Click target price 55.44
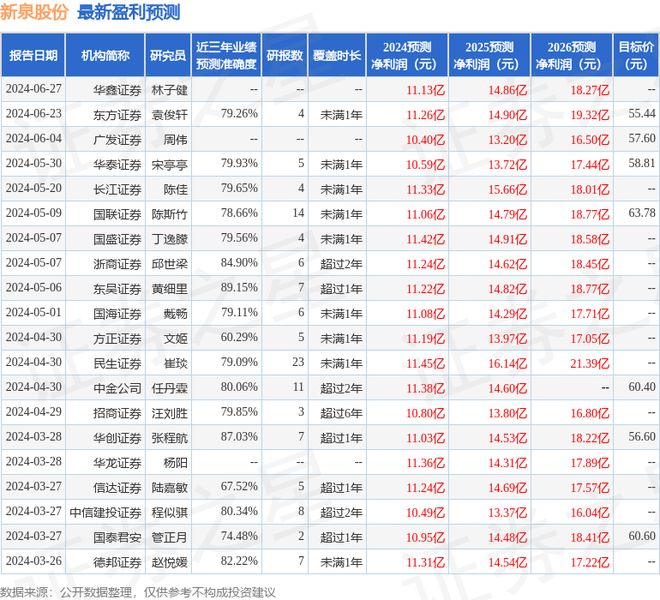Screen dimensions: 660x600 click(642, 114)
